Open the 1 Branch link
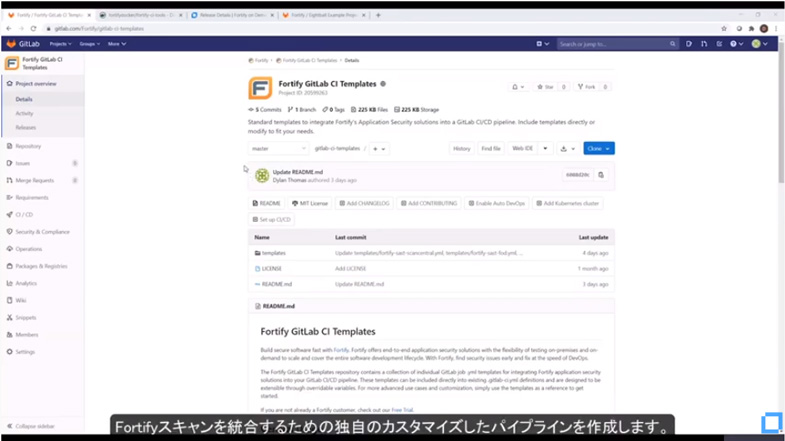The height and width of the screenshot is (441, 785). pyautogui.click(x=302, y=110)
